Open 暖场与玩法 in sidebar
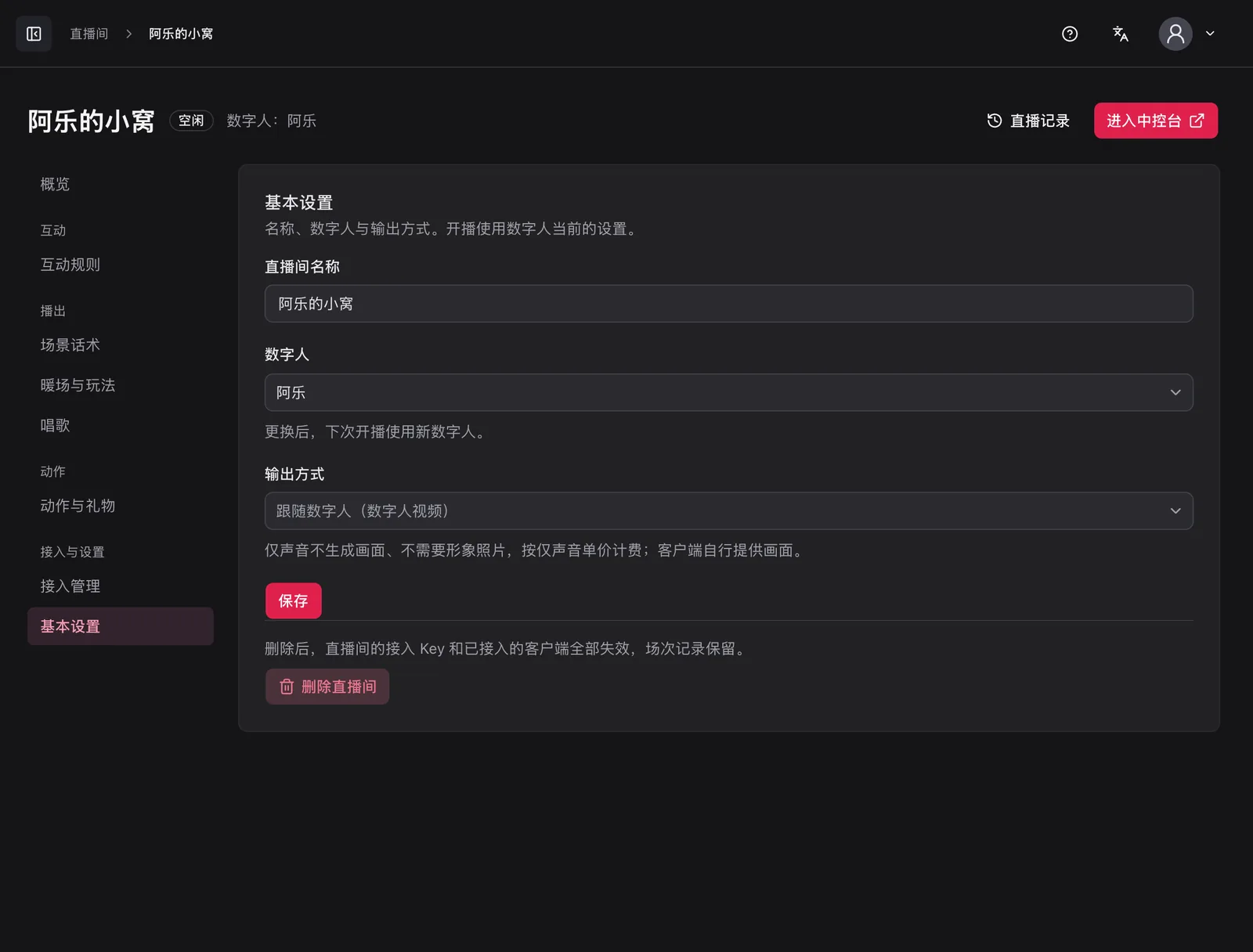 coord(121,385)
